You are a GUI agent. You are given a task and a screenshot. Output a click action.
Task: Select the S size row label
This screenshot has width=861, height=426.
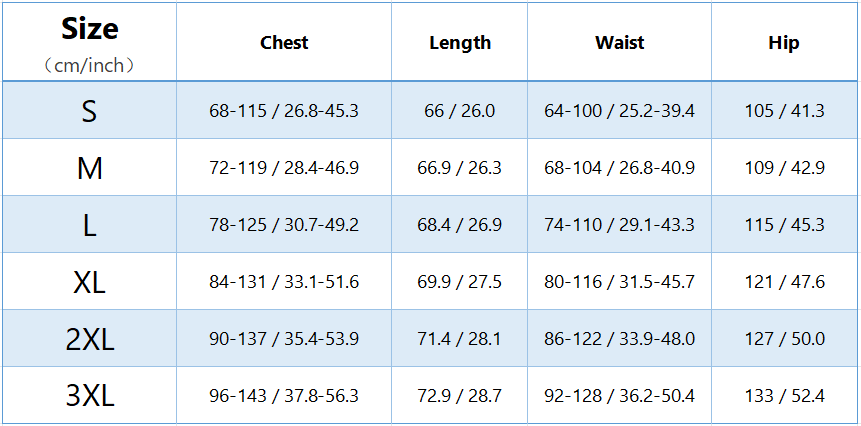click(90, 111)
